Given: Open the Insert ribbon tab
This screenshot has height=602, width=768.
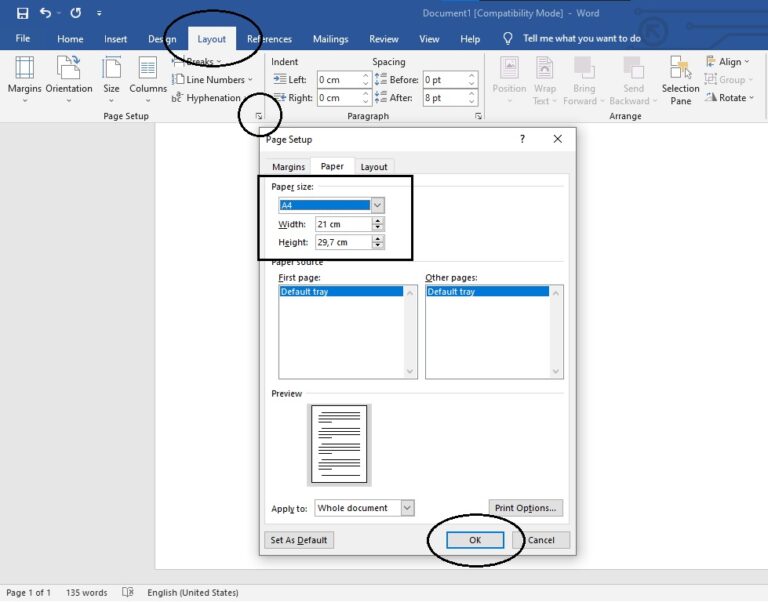Looking at the screenshot, I should (115, 39).
